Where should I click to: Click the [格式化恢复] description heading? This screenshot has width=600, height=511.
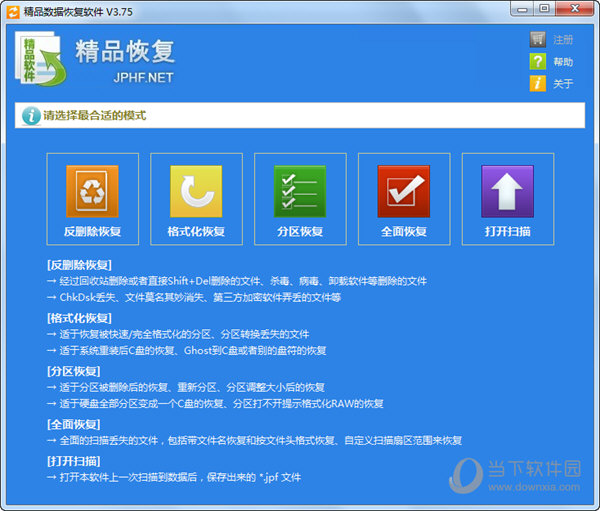79,318
